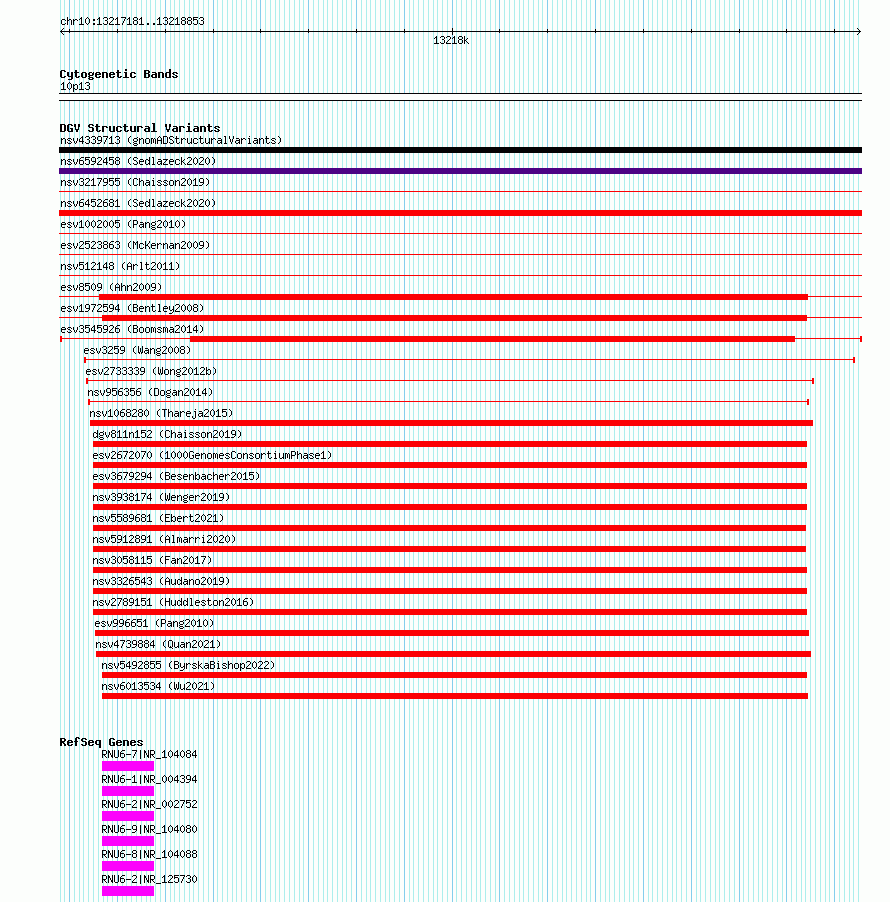Click nsv2789151 (Huddleston2016) label

[x=173, y=602]
